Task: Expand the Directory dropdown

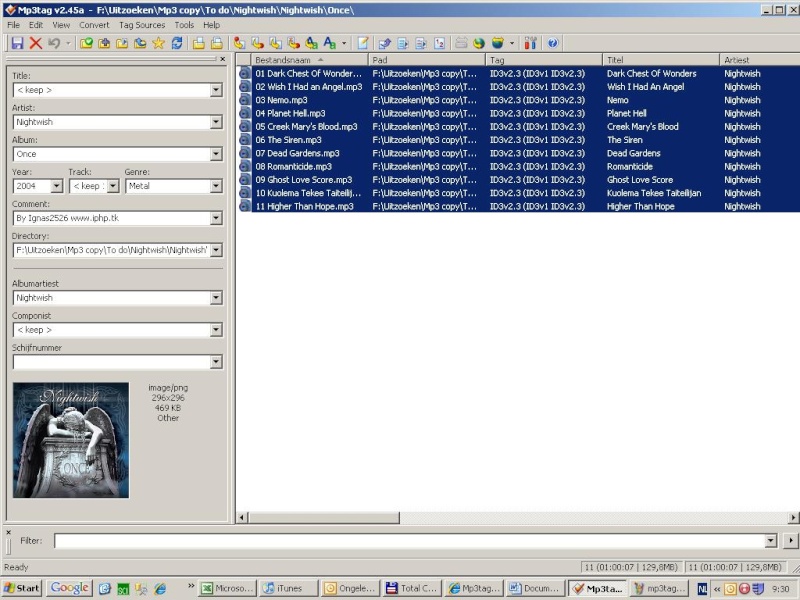Action: [216, 250]
